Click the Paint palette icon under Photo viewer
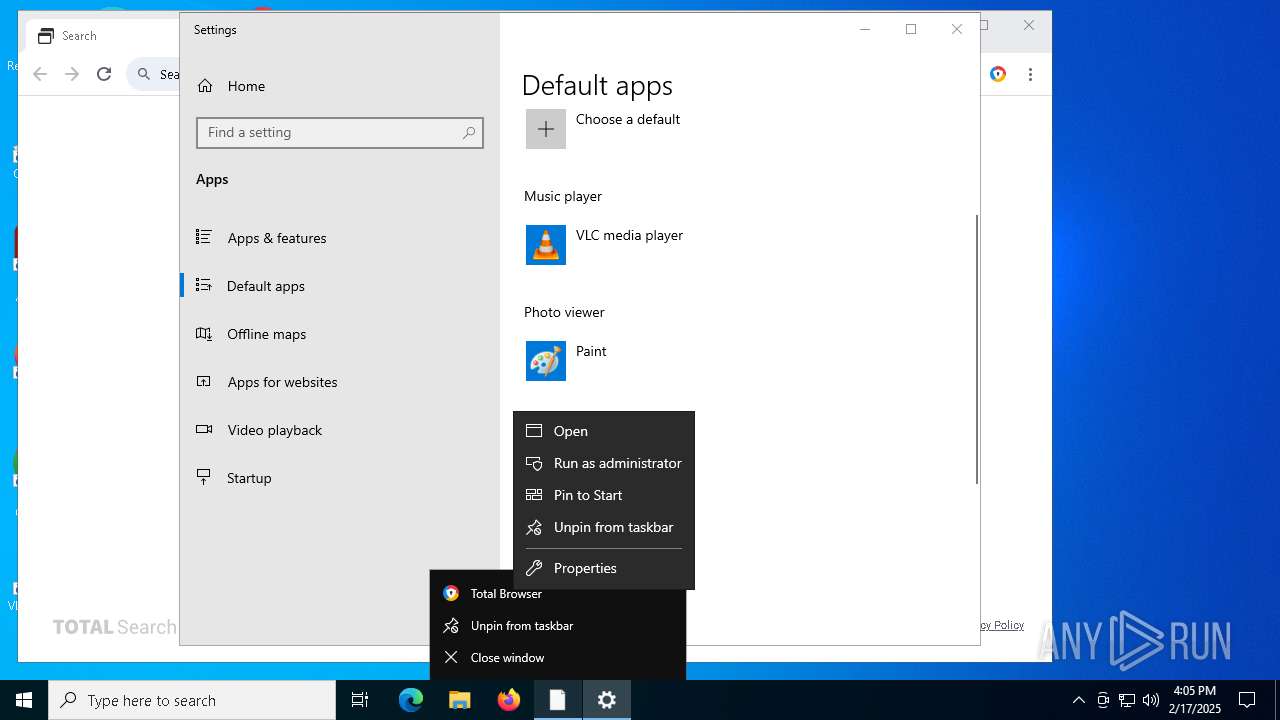The height and width of the screenshot is (720, 1280). pos(546,361)
